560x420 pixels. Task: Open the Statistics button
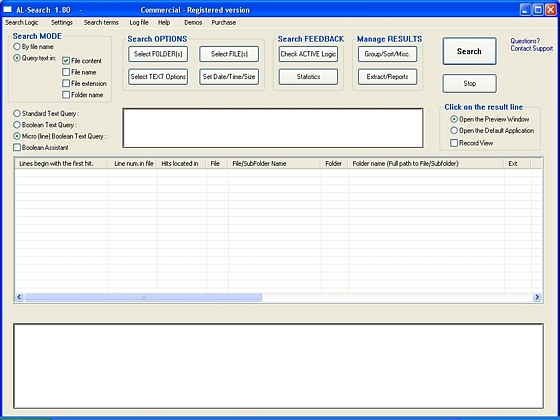308,77
